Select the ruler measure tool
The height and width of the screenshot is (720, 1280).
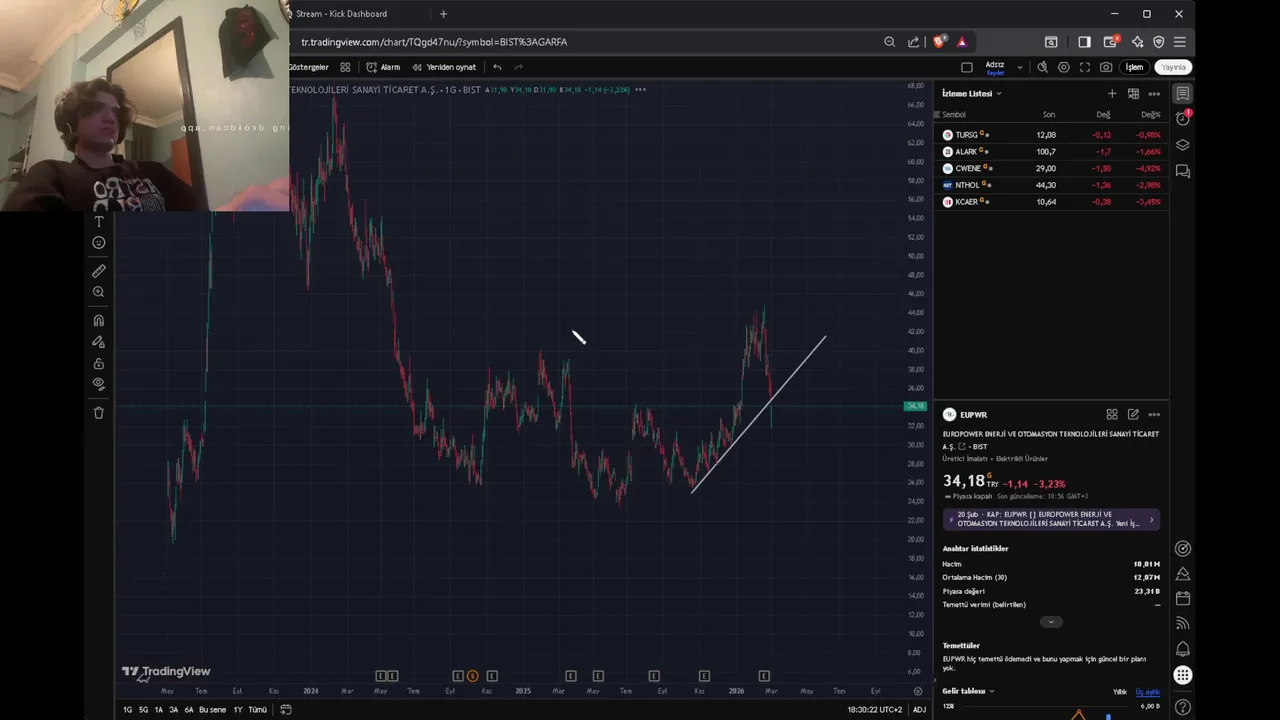point(98,271)
